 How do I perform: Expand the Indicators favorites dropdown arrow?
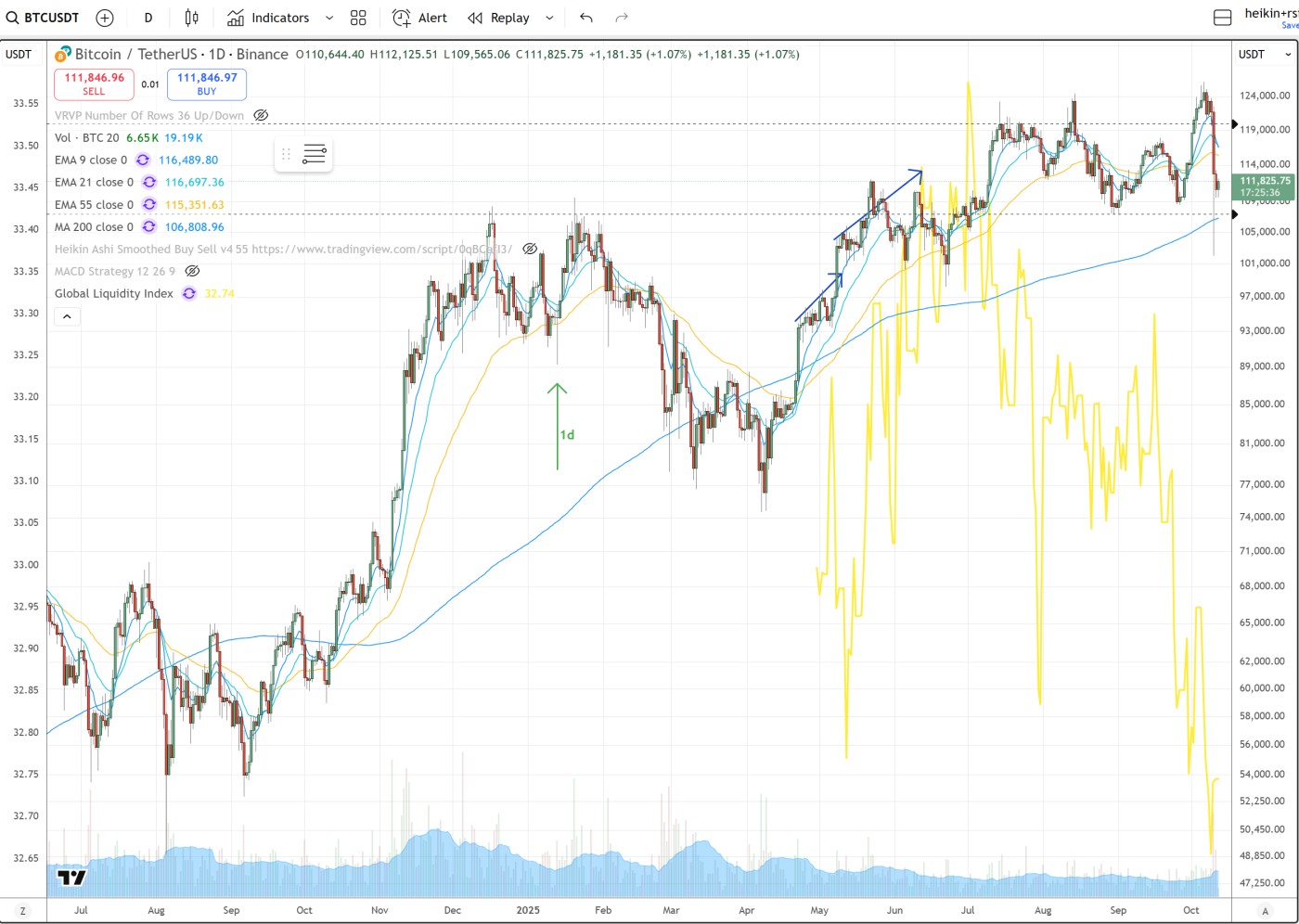coord(329,18)
